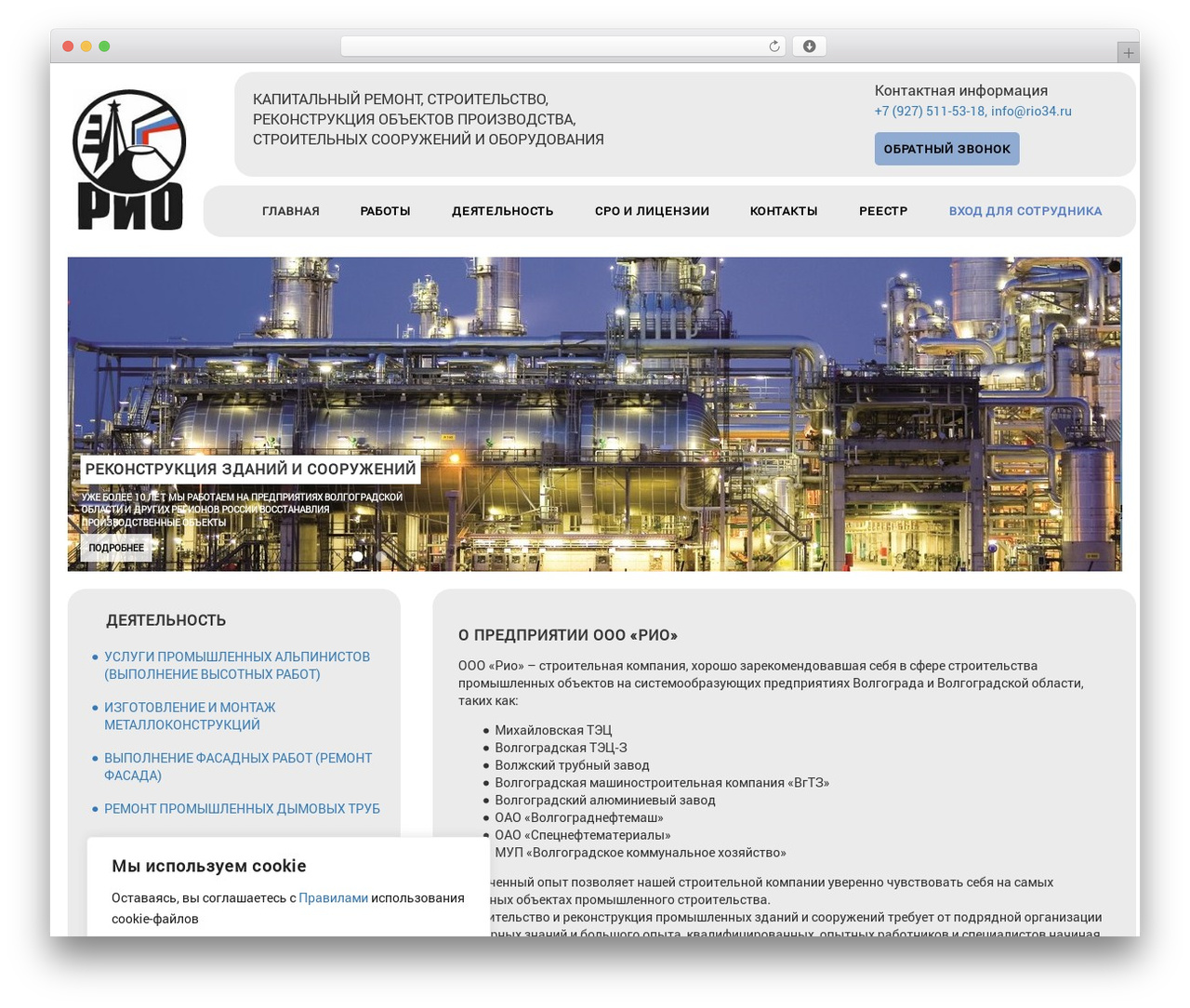Click the ДЕЯТЕЛЬНОСТЬ sidebar heading

coord(165,620)
